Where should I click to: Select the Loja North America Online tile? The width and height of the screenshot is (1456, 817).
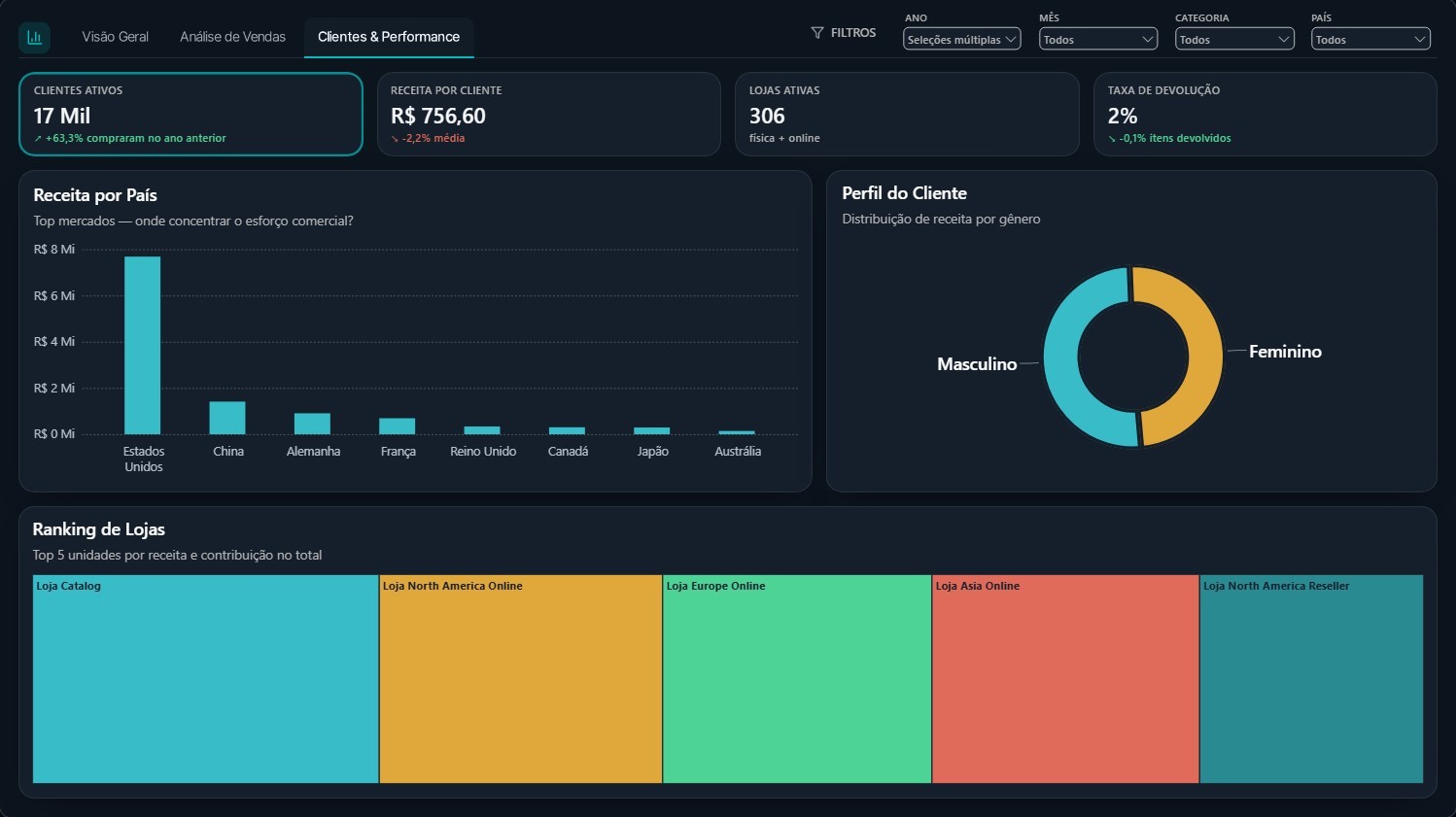(x=521, y=679)
